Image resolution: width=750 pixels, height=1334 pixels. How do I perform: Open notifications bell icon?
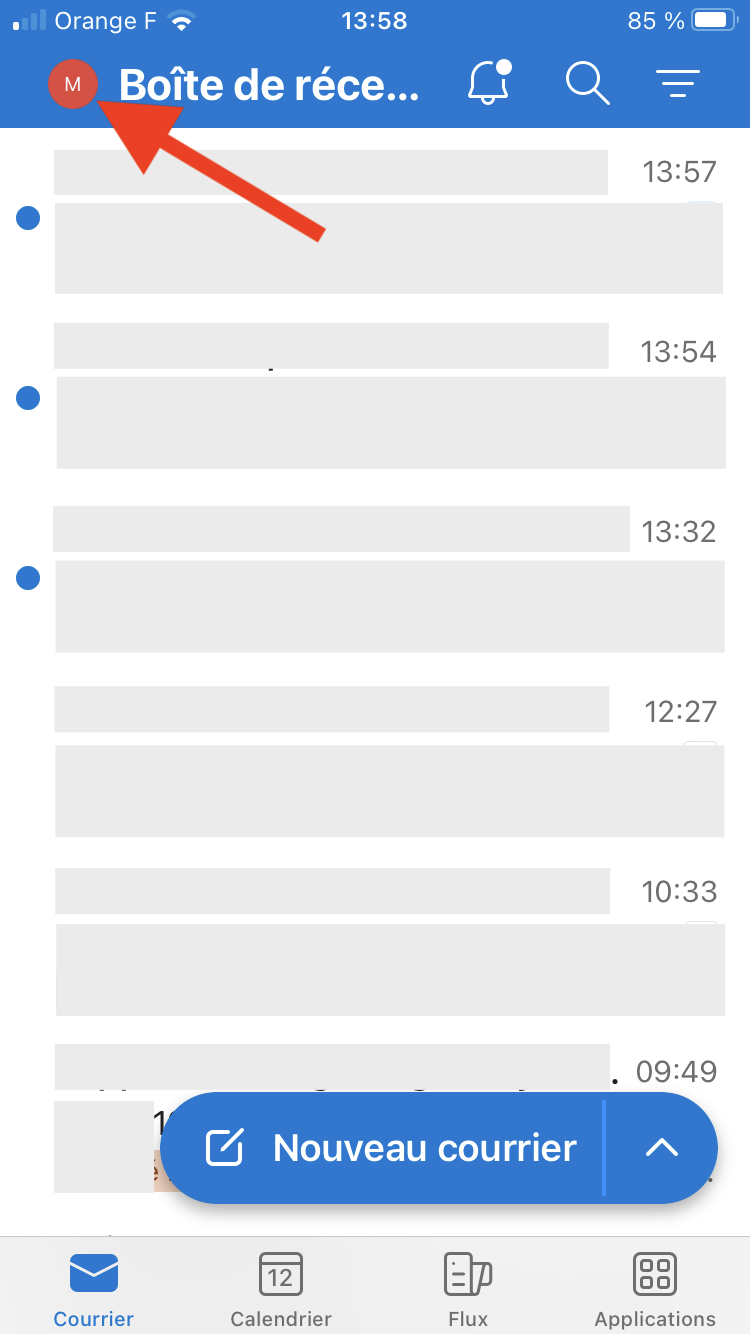(x=490, y=82)
